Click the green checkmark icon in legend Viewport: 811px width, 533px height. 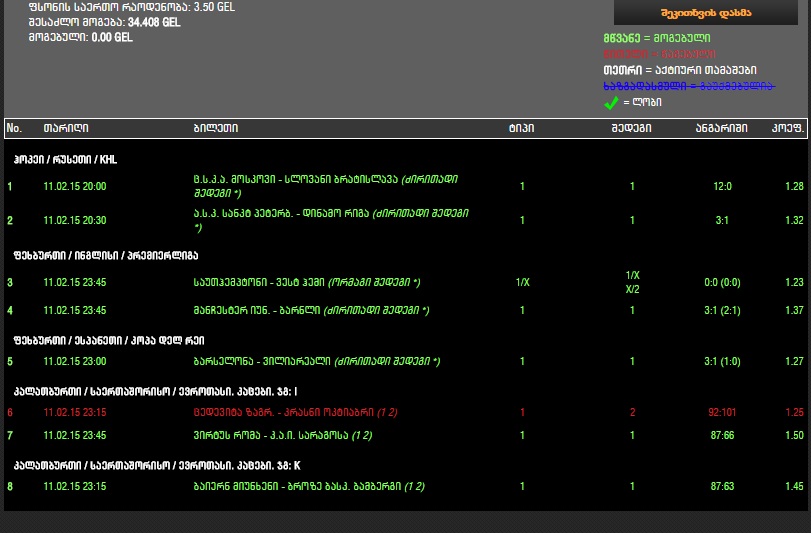[x=612, y=102]
